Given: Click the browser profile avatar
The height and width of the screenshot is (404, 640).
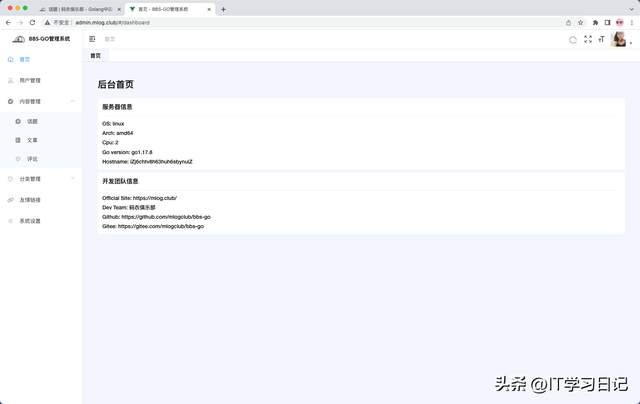Looking at the screenshot, I should [620, 22].
